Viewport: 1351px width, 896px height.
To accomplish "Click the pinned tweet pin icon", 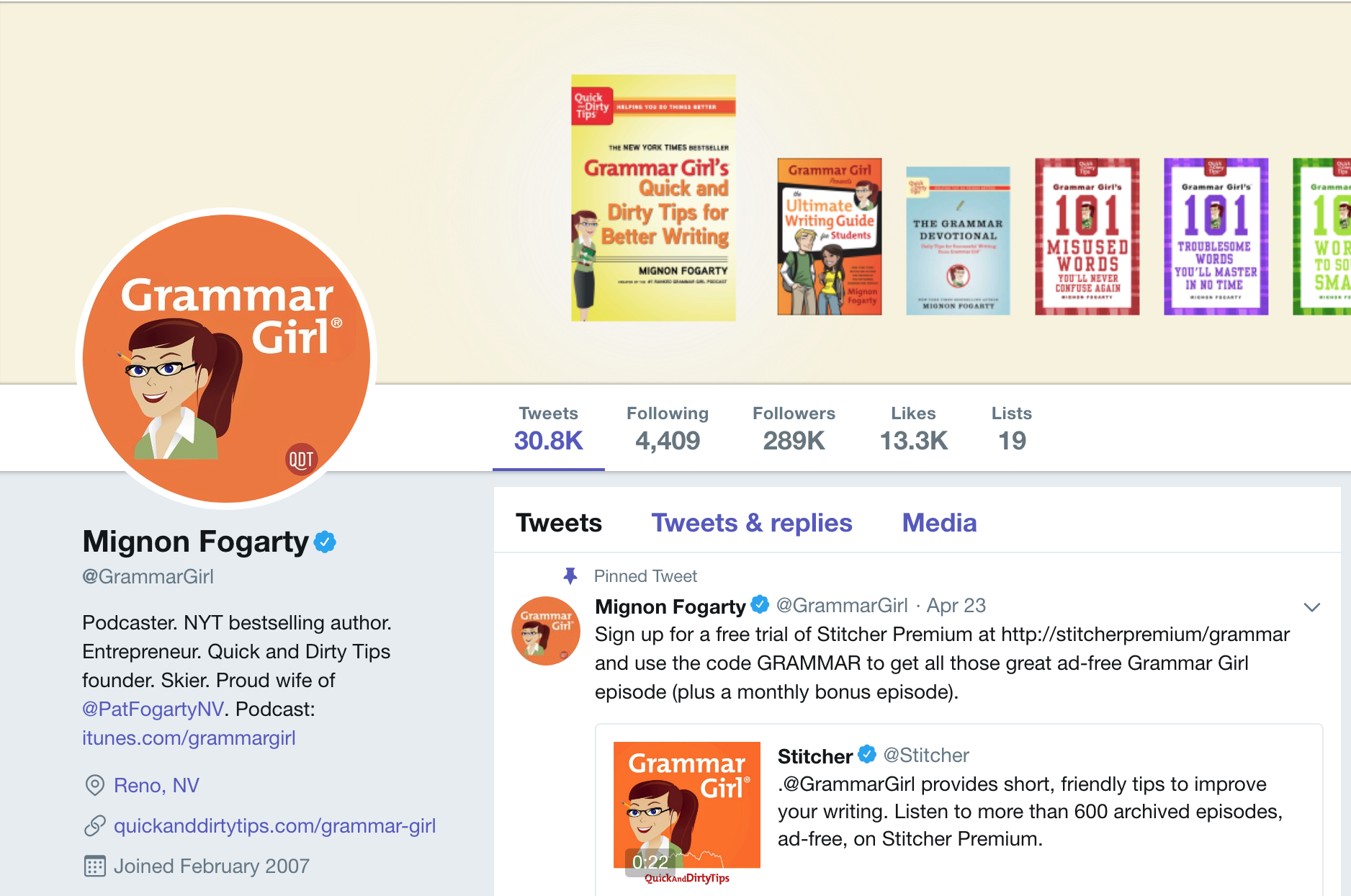I will pyautogui.click(x=570, y=575).
